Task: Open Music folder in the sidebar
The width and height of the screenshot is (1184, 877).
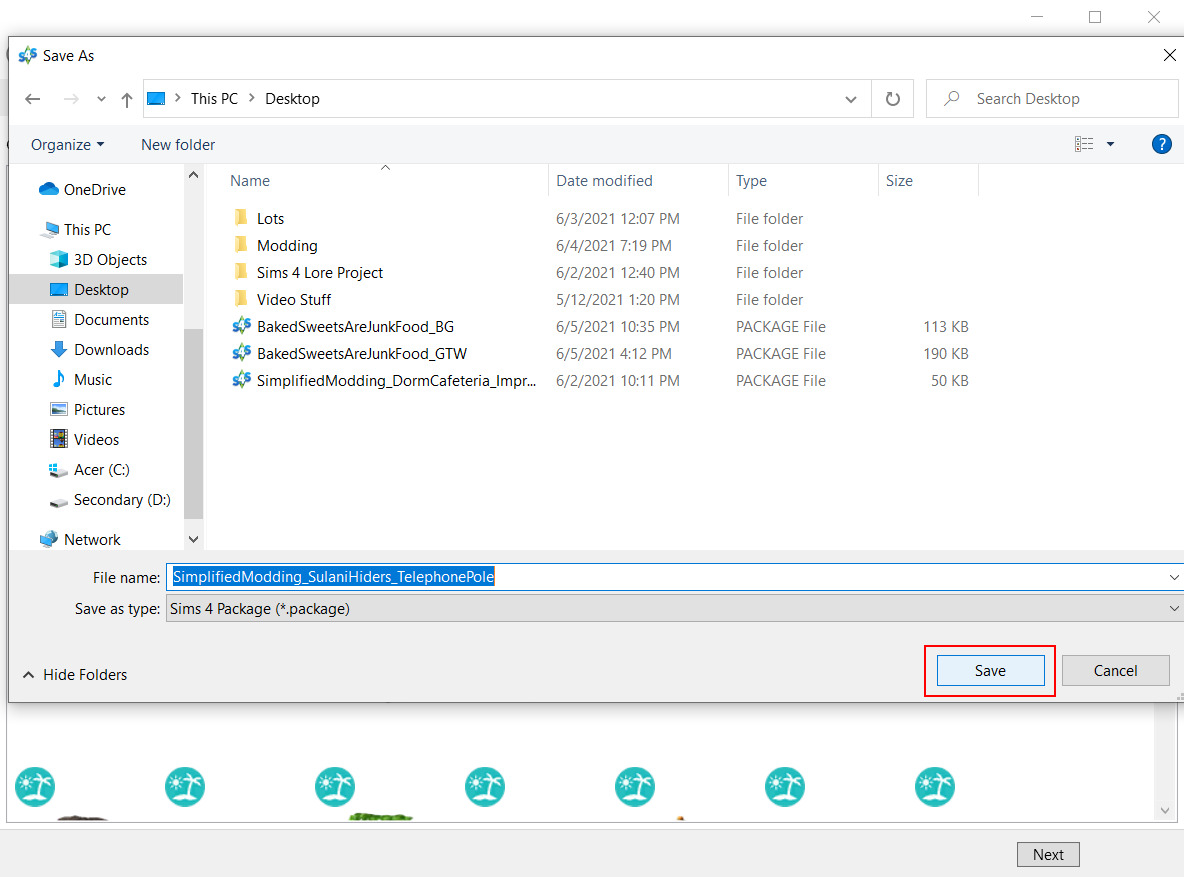Action: pyautogui.click(x=81, y=379)
